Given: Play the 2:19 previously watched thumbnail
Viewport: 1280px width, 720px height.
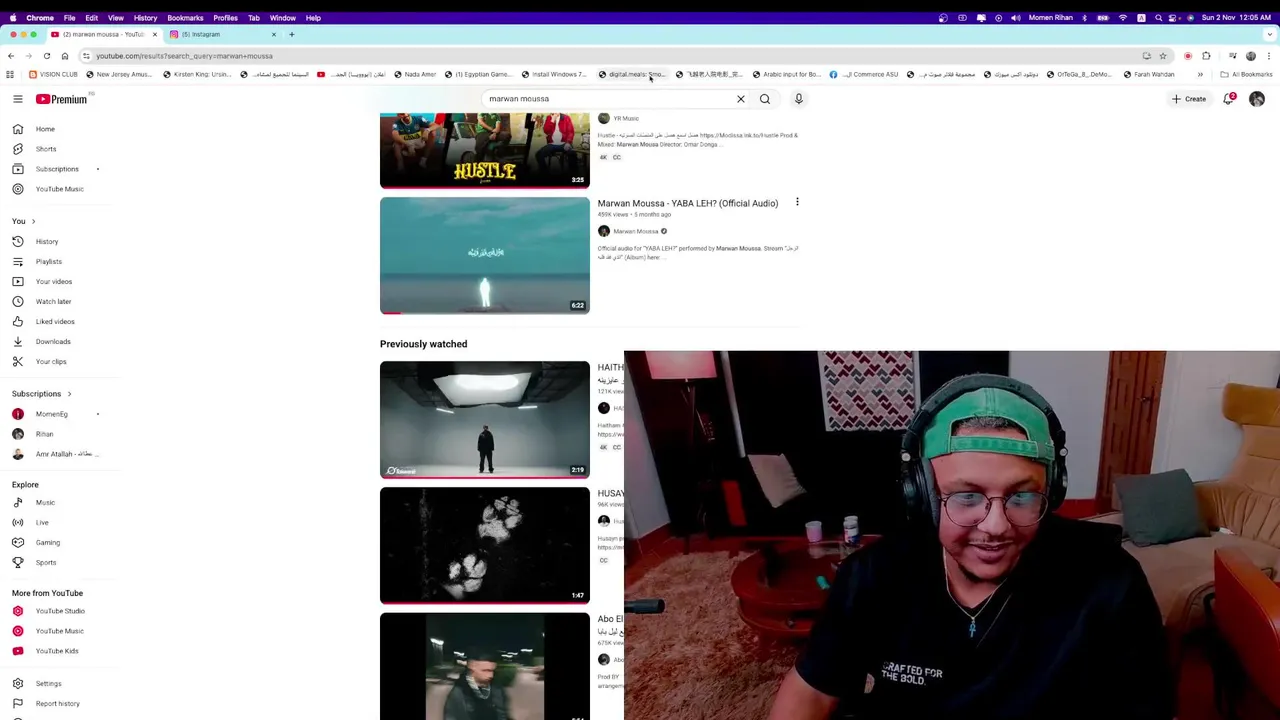Looking at the screenshot, I should [x=485, y=419].
